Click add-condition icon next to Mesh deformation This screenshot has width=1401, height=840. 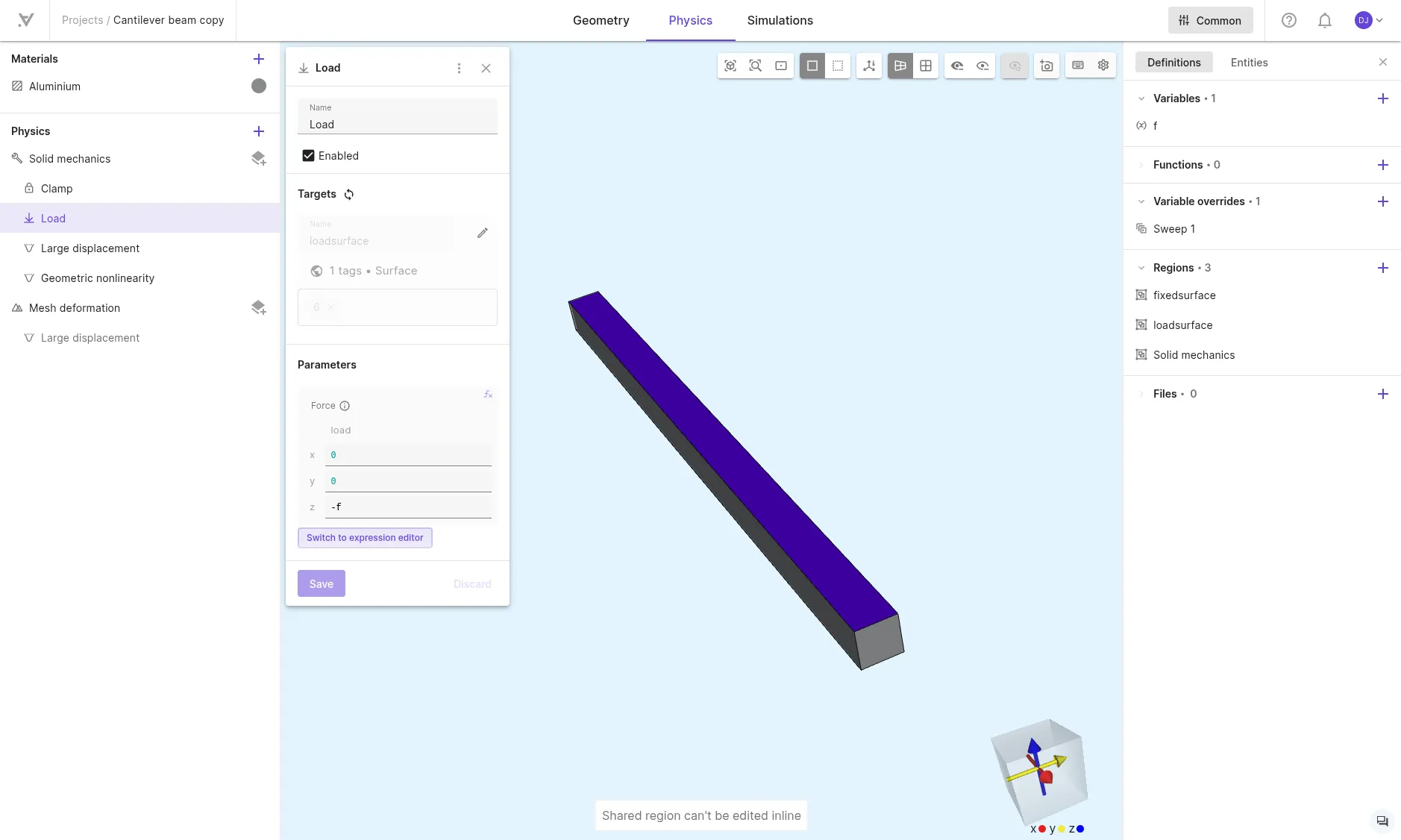click(x=259, y=308)
